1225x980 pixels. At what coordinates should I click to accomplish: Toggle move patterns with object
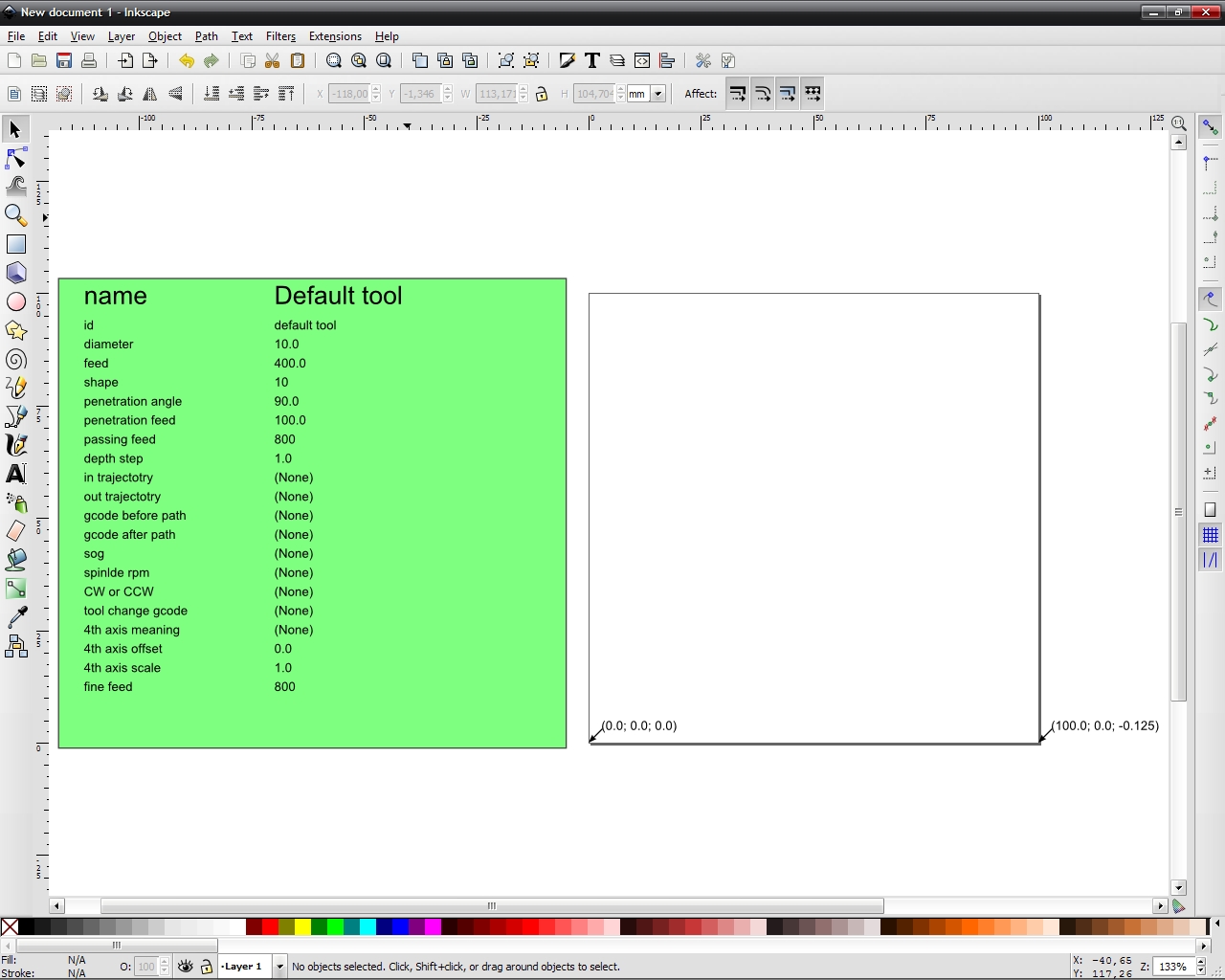[813, 94]
